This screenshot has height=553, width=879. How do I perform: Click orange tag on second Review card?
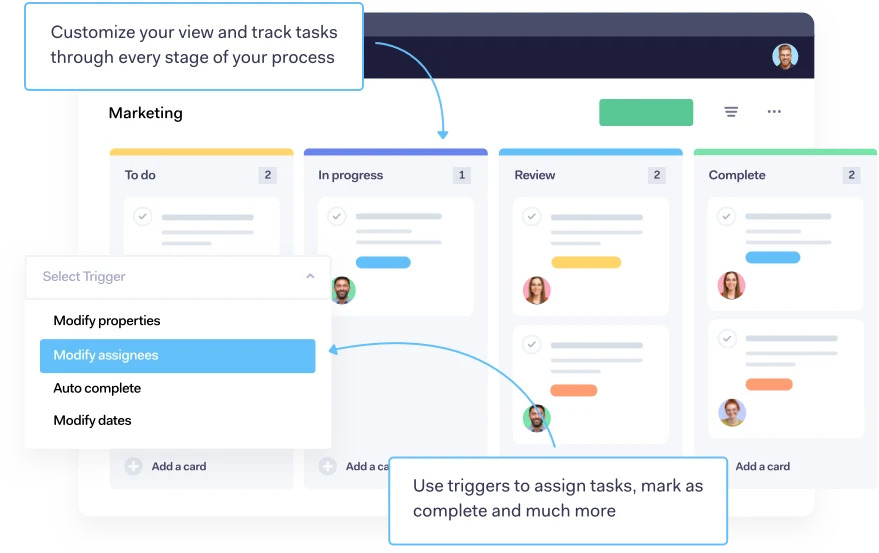click(573, 390)
